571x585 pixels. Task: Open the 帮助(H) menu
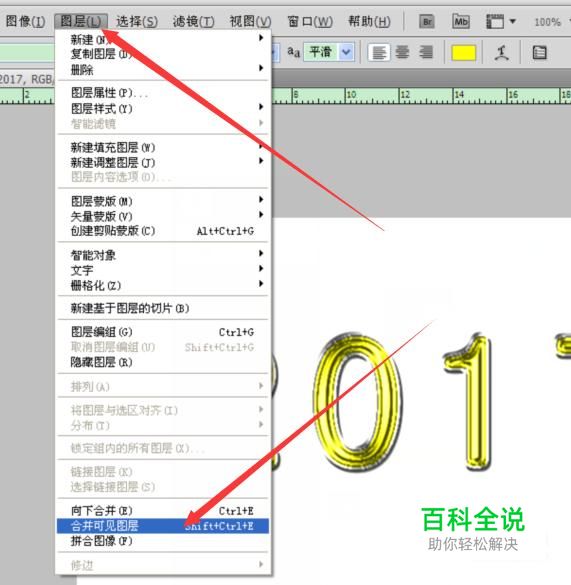(x=369, y=21)
